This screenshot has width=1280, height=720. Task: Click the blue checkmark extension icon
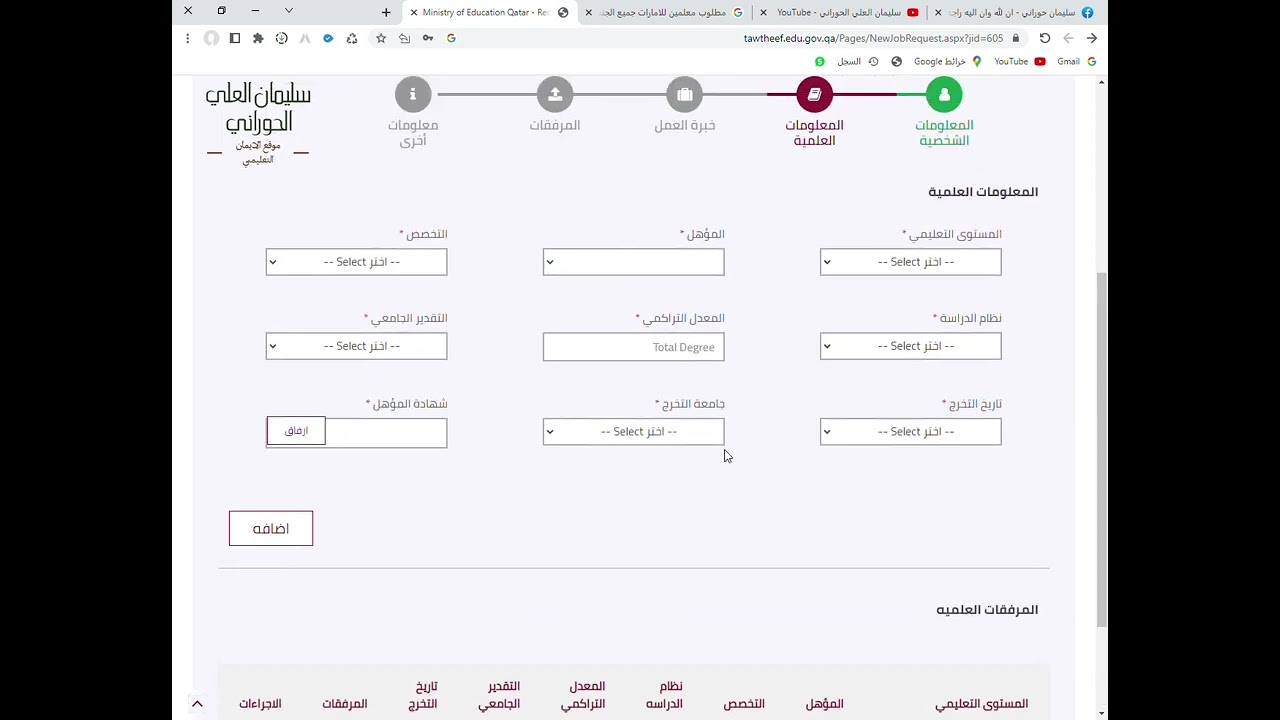(328, 38)
